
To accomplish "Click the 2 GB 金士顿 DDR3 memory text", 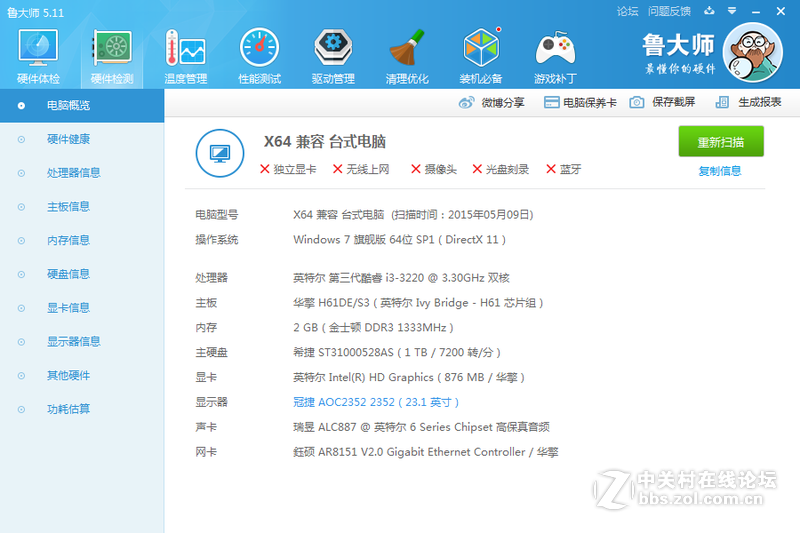I will pyautogui.click(x=373, y=327).
